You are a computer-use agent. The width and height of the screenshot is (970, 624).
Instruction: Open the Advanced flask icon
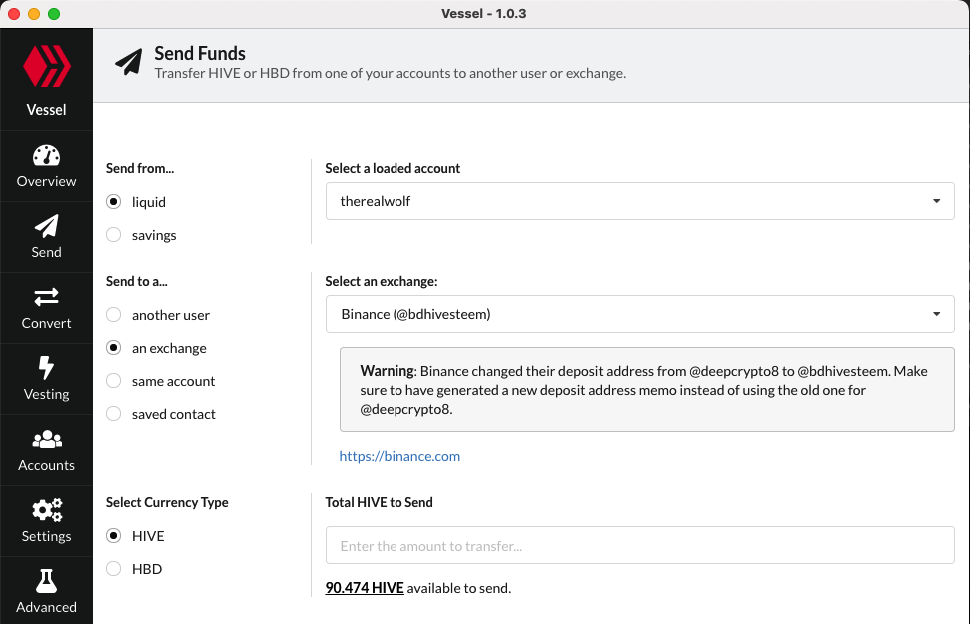pyautogui.click(x=46, y=581)
